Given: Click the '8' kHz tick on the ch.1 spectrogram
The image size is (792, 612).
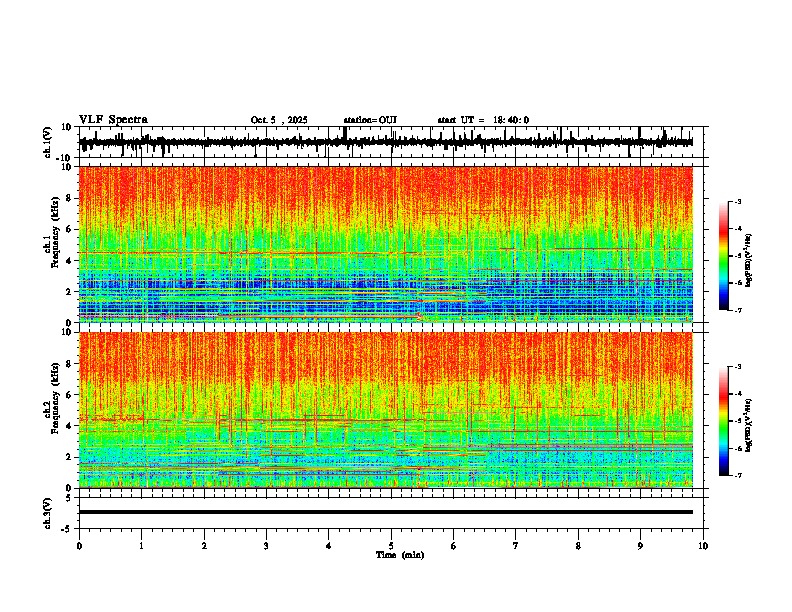Looking at the screenshot, I should click(70, 198).
